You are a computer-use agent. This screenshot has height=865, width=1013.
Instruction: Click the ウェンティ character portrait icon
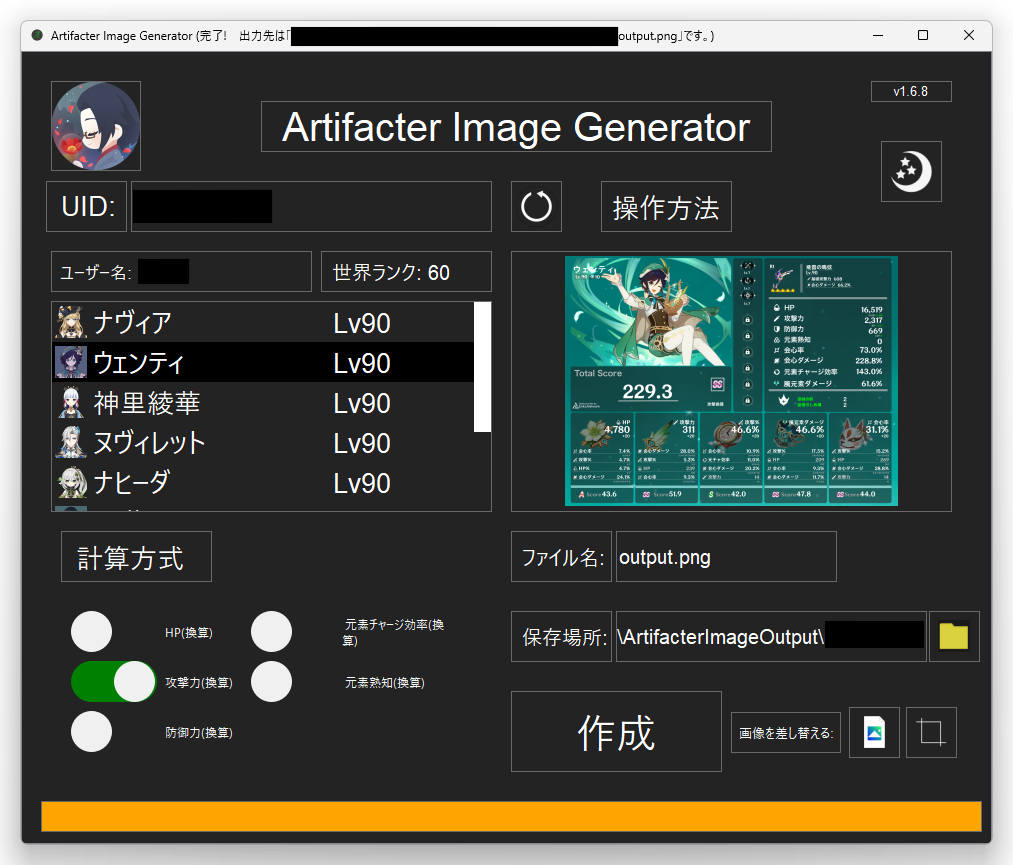71,362
